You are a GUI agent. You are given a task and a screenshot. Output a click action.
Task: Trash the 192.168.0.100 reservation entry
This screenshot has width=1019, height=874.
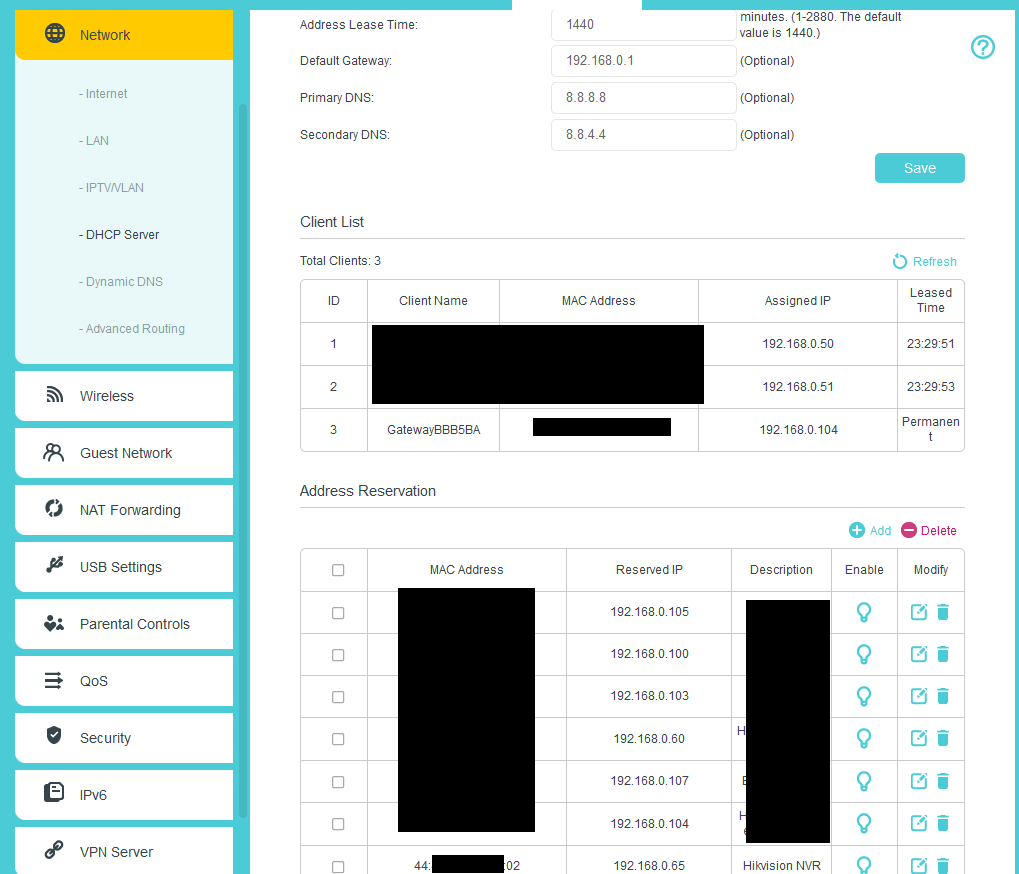(x=942, y=654)
